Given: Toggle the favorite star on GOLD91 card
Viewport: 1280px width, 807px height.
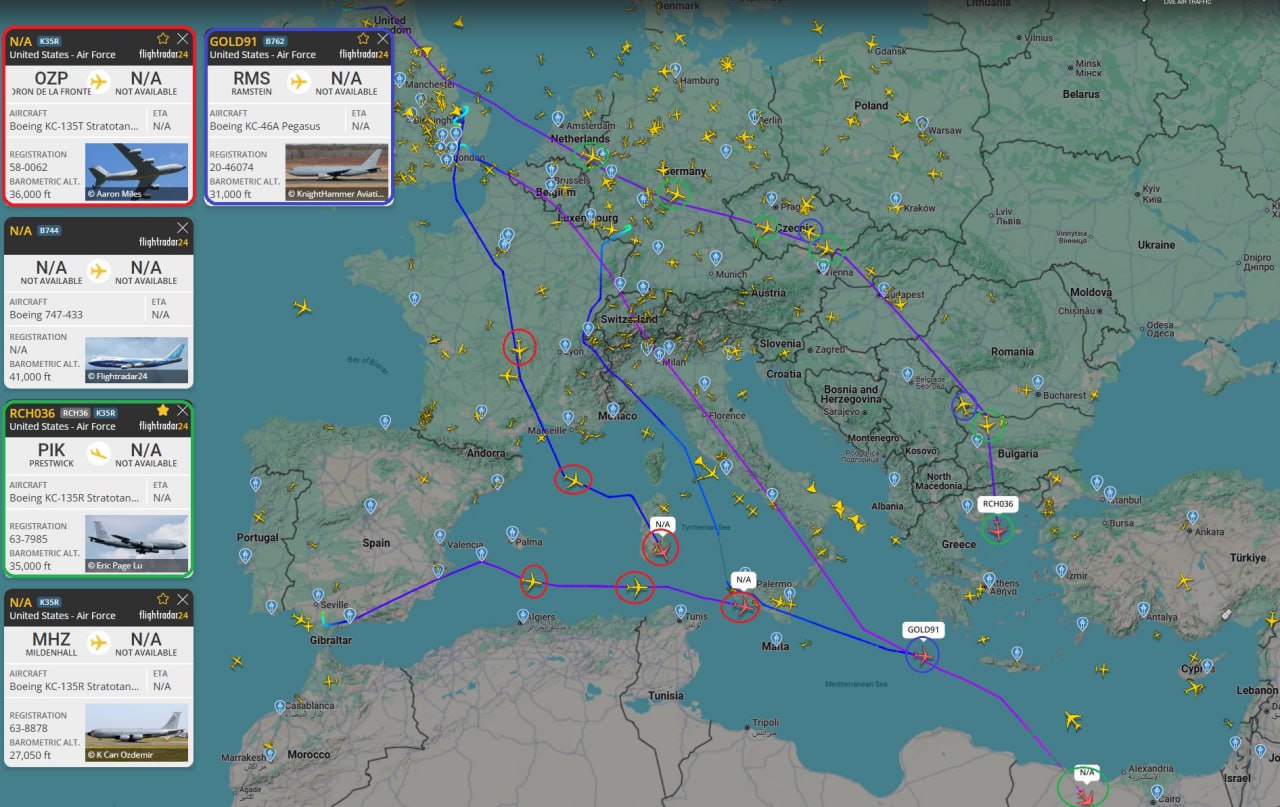Looking at the screenshot, I should 364,39.
